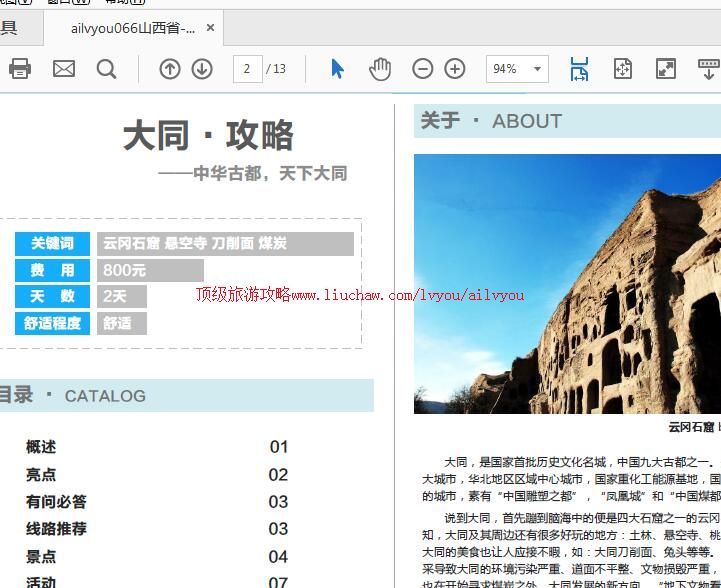
Task: Click the Yungang Grottoes photo
Action: (567, 283)
